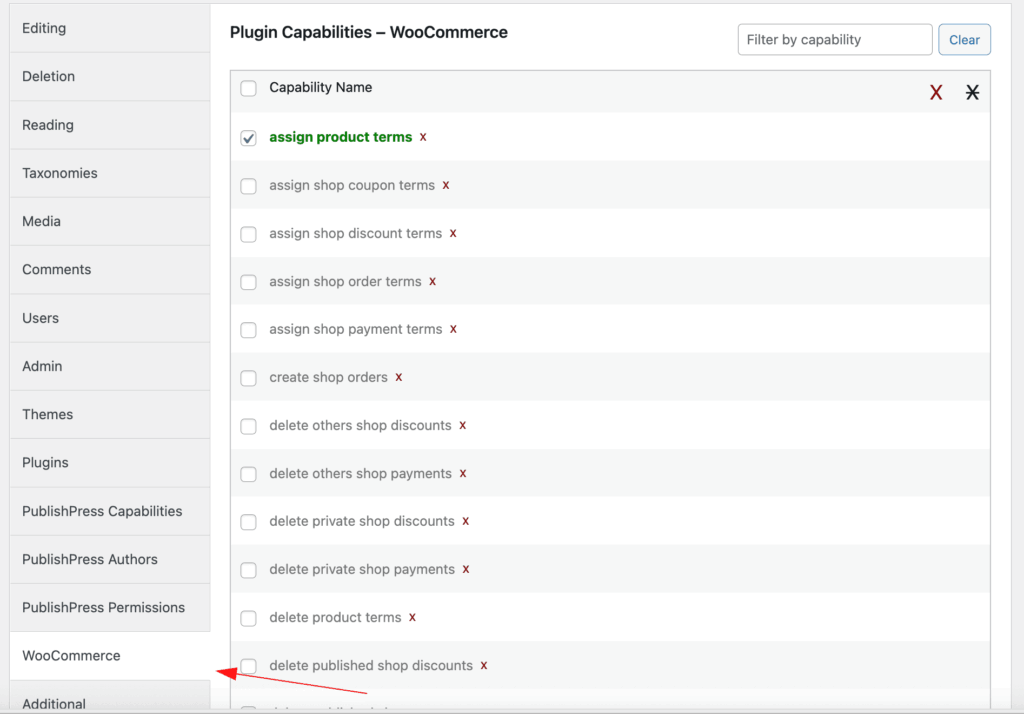Check the delete private shop payments checkbox
The height and width of the screenshot is (714, 1024).
tap(248, 570)
